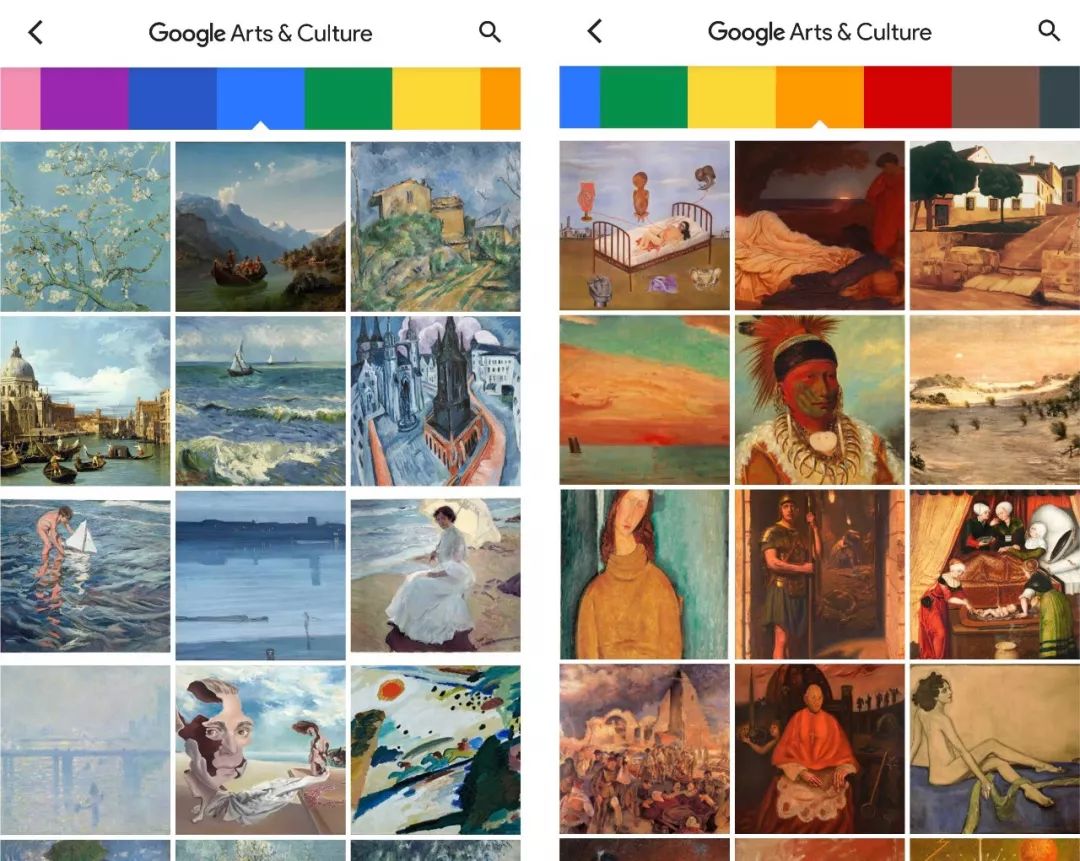Open search on the left screen
The width and height of the screenshot is (1080, 861).
click(x=490, y=32)
